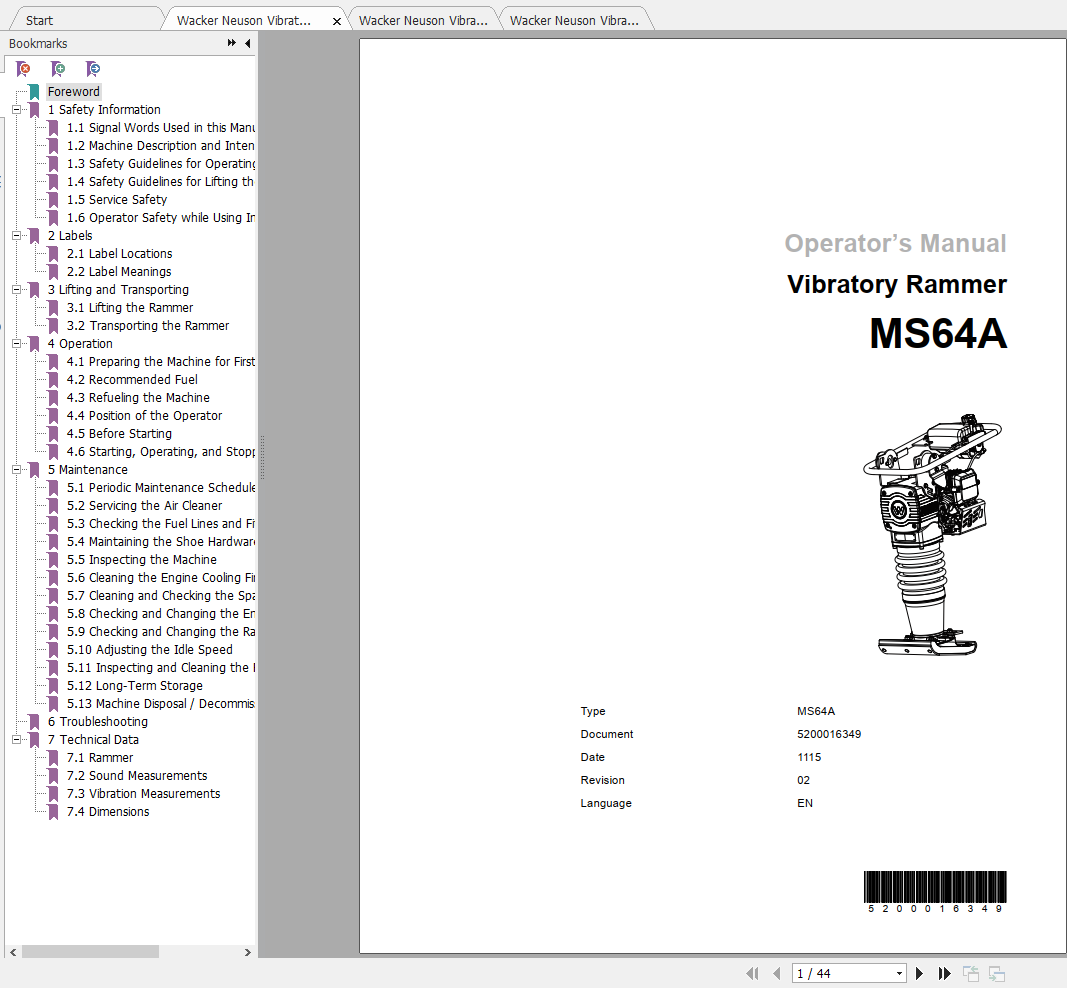Click the 6 Troubleshooting bookmark icon
This screenshot has height=988, width=1067.
(35, 722)
